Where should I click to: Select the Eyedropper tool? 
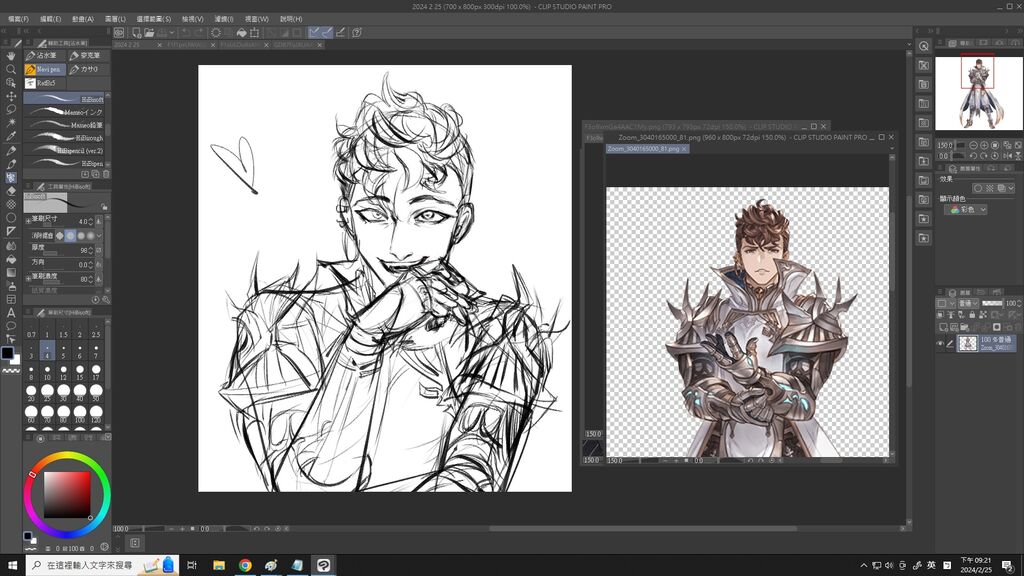pyautogui.click(x=11, y=136)
